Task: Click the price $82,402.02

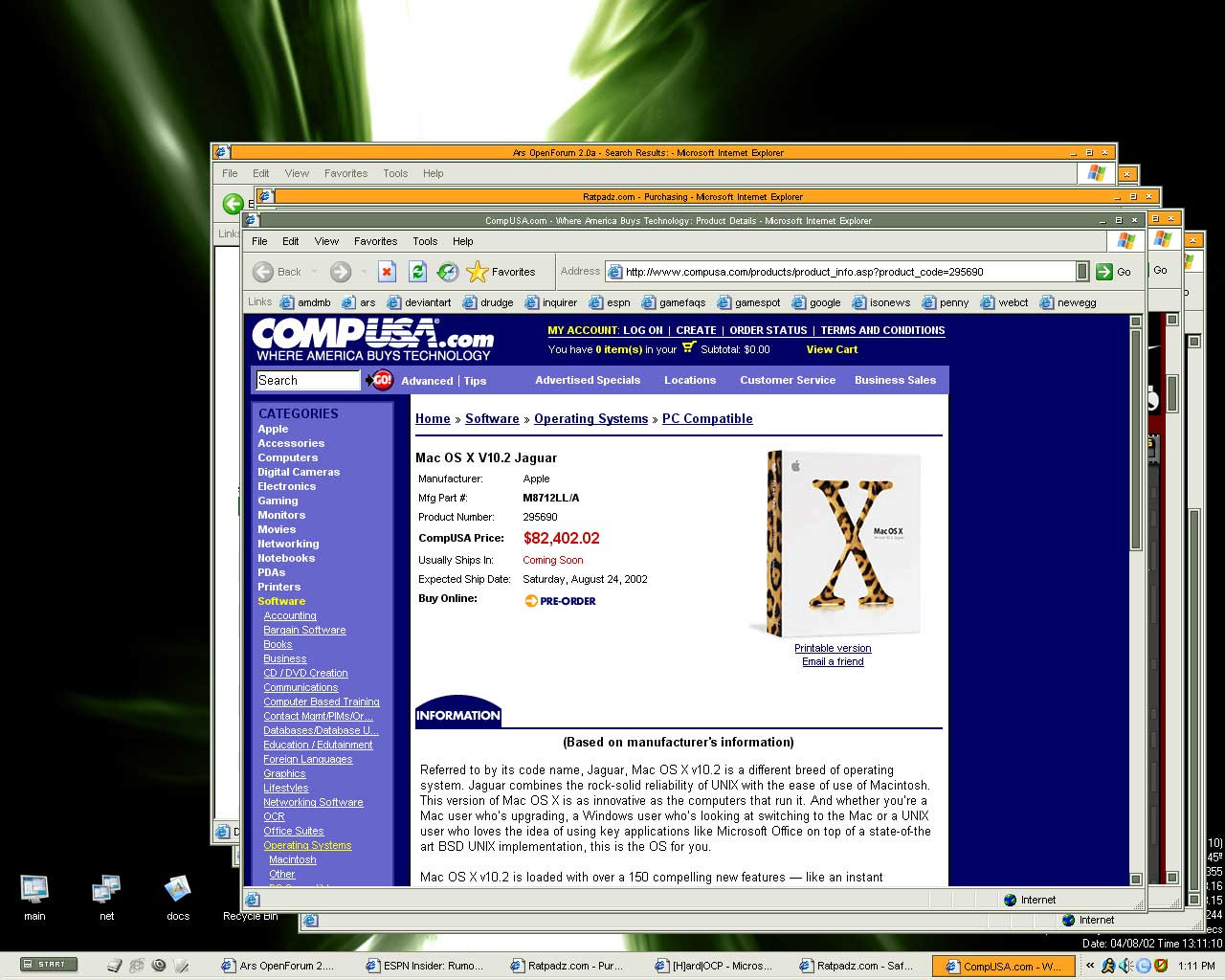Action: 562,538
